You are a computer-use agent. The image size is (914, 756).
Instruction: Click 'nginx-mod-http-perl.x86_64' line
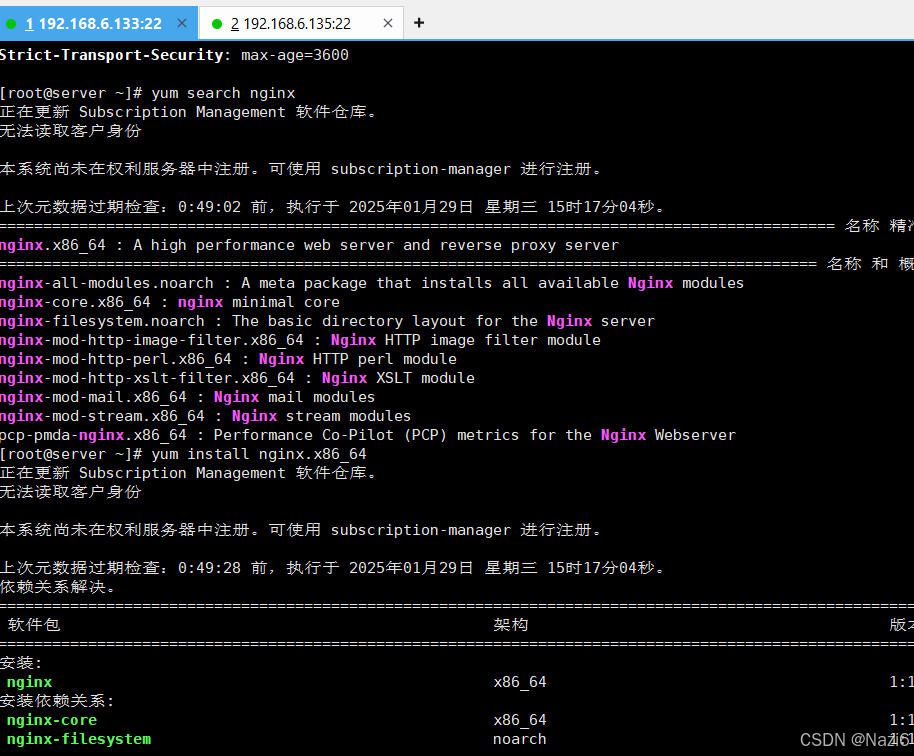pos(228,359)
